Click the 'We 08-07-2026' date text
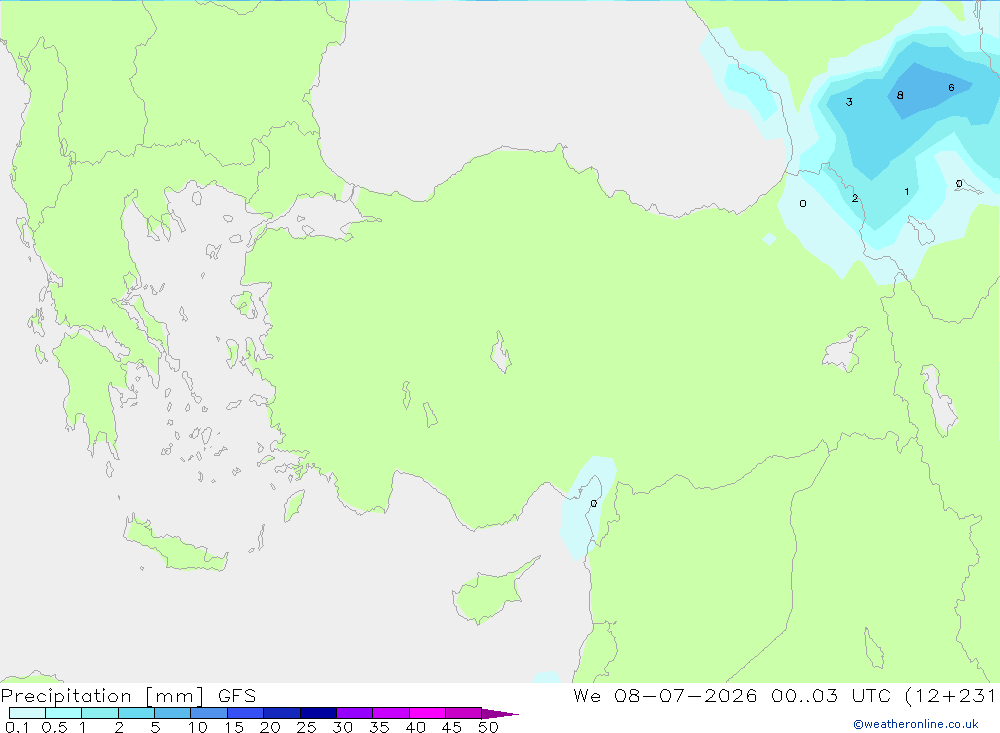Viewport: 1000px width, 733px height. (665, 695)
